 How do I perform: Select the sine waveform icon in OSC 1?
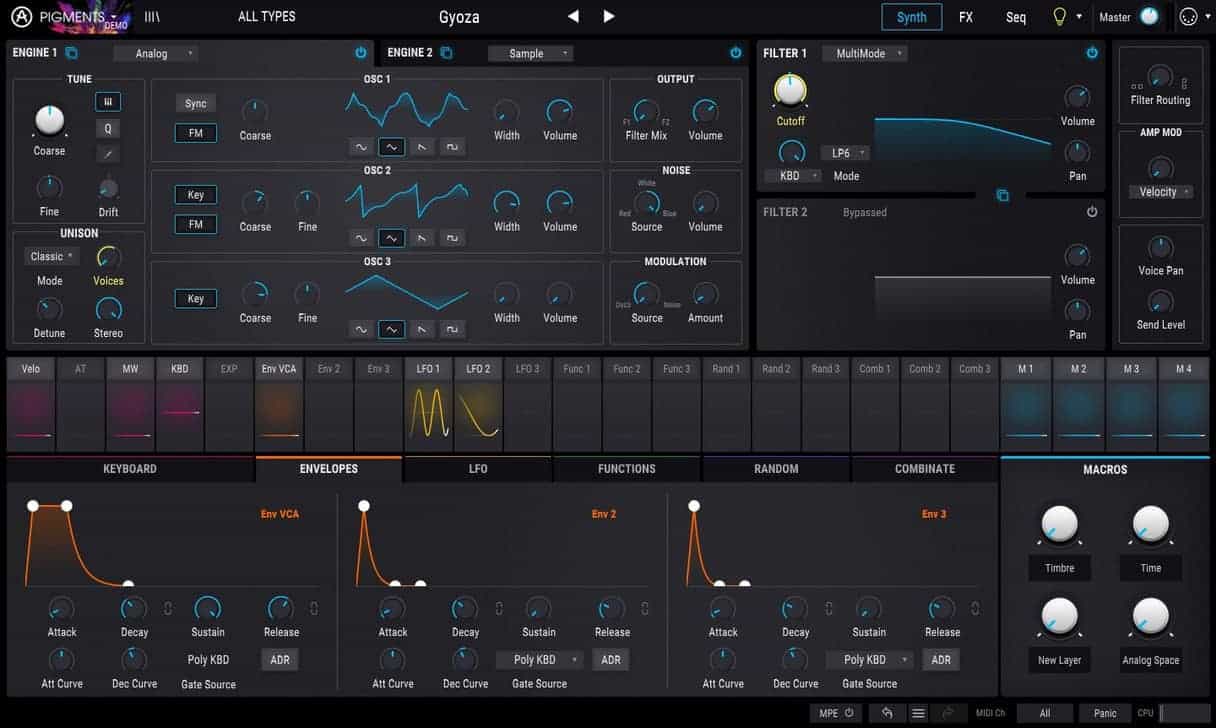tap(360, 147)
